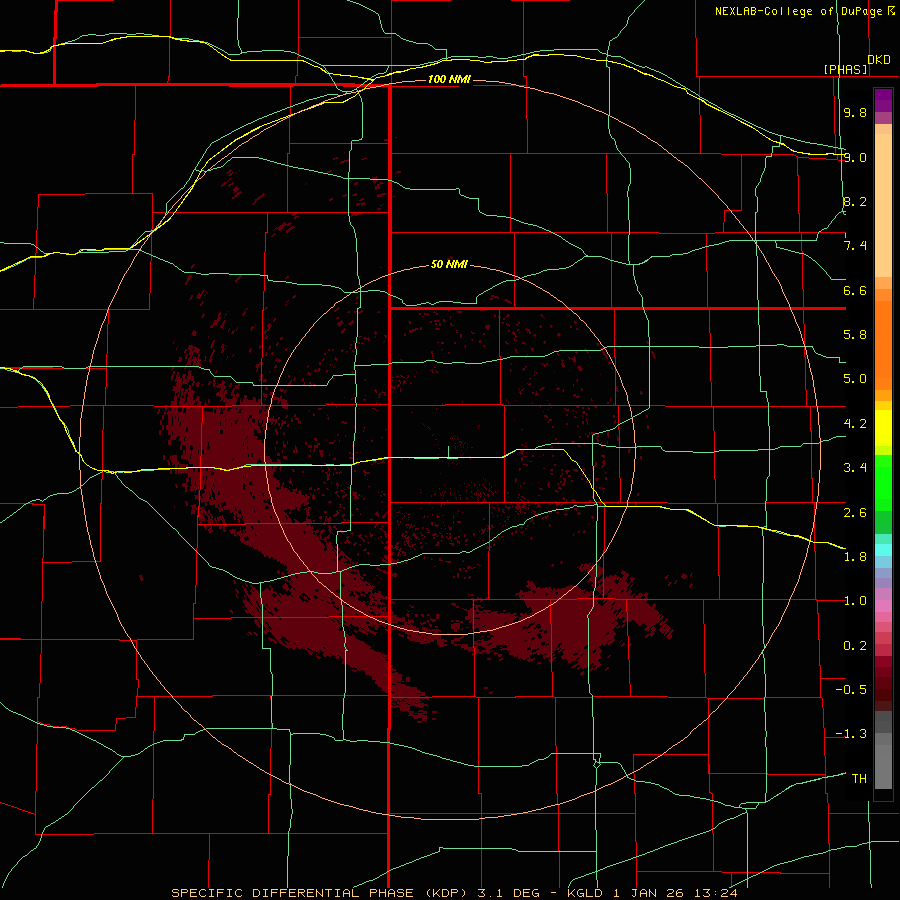Click the 4.2 scale value
Screen dimensions: 900x900
[x=855, y=424]
